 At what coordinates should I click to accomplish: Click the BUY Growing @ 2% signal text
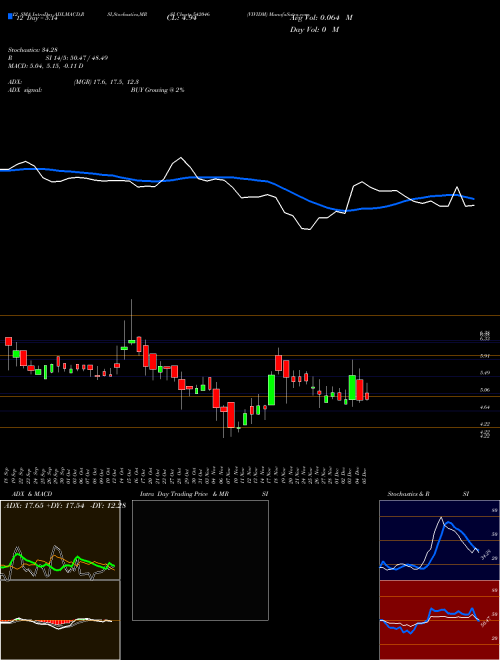(157, 90)
